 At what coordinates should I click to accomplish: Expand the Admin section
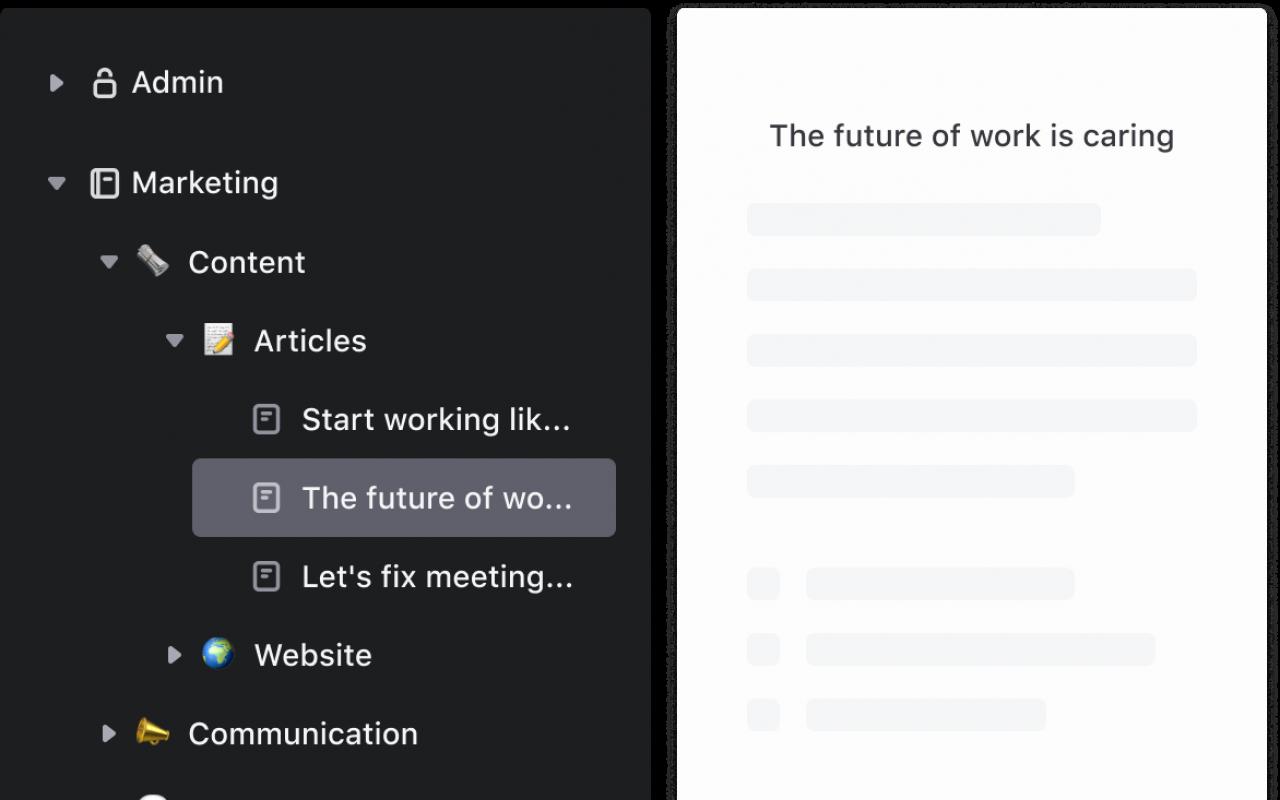click(x=57, y=83)
